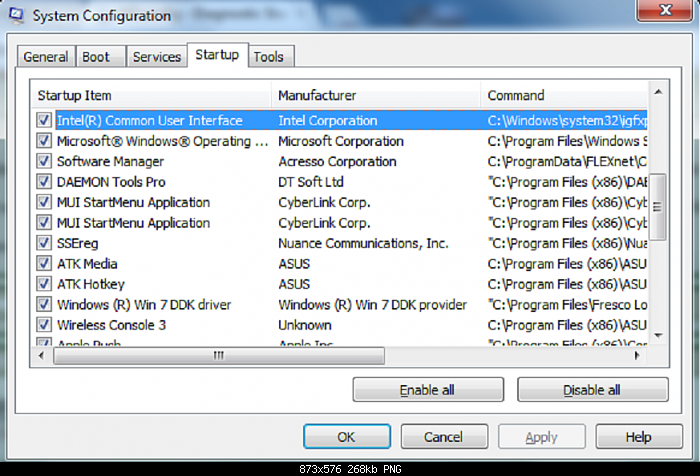Image resolution: width=700 pixels, height=476 pixels.
Task: Uncheck Intel(R) Common User Interface startup item
Action: point(44,120)
